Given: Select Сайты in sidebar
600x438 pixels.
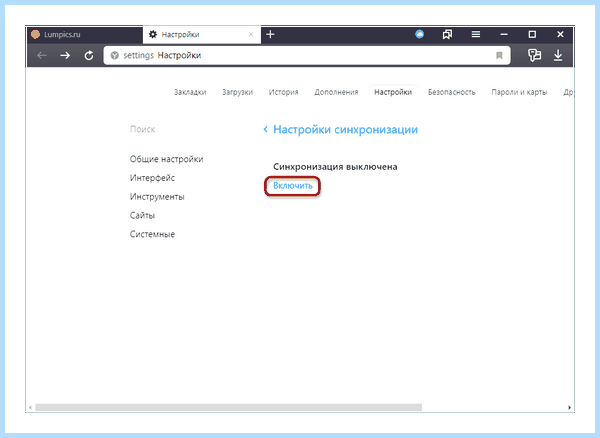Looking at the screenshot, I should pyautogui.click(x=142, y=215).
